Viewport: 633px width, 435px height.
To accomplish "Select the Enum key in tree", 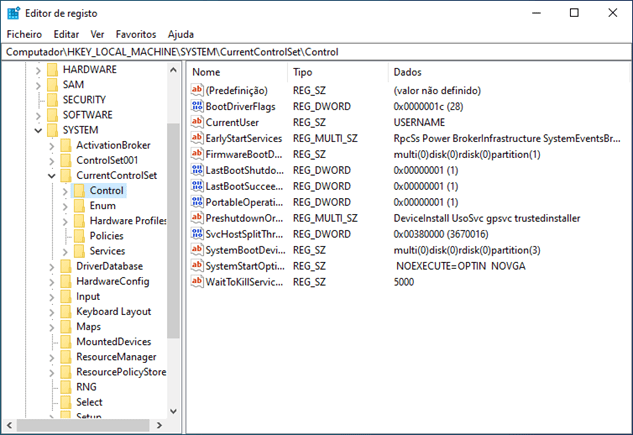I will click(102, 205).
